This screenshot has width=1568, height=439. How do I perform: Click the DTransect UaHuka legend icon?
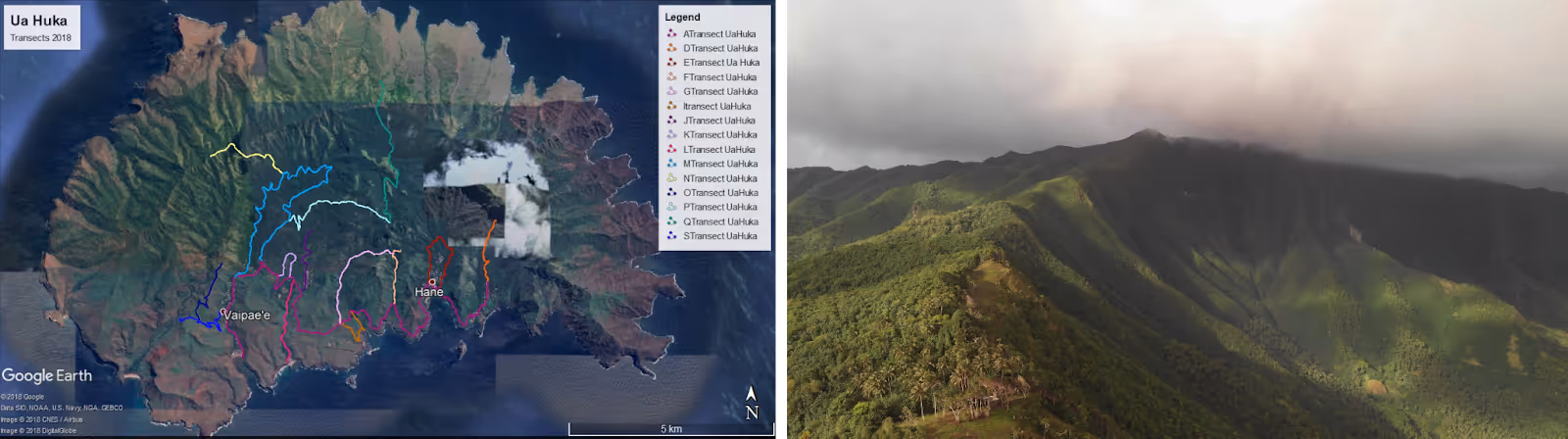[x=671, y=48]
